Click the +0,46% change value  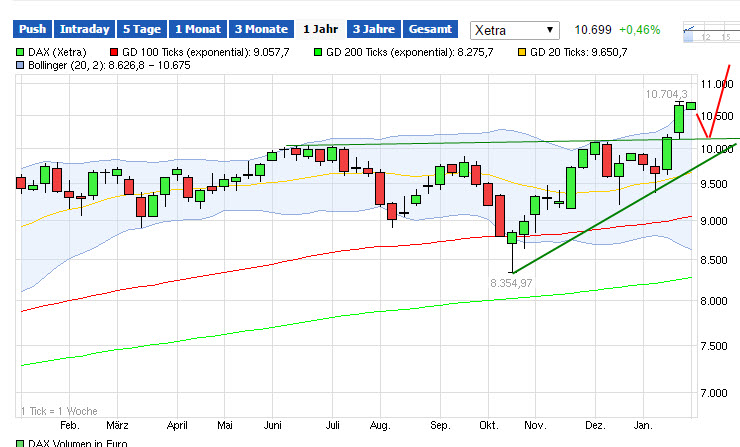639,30
